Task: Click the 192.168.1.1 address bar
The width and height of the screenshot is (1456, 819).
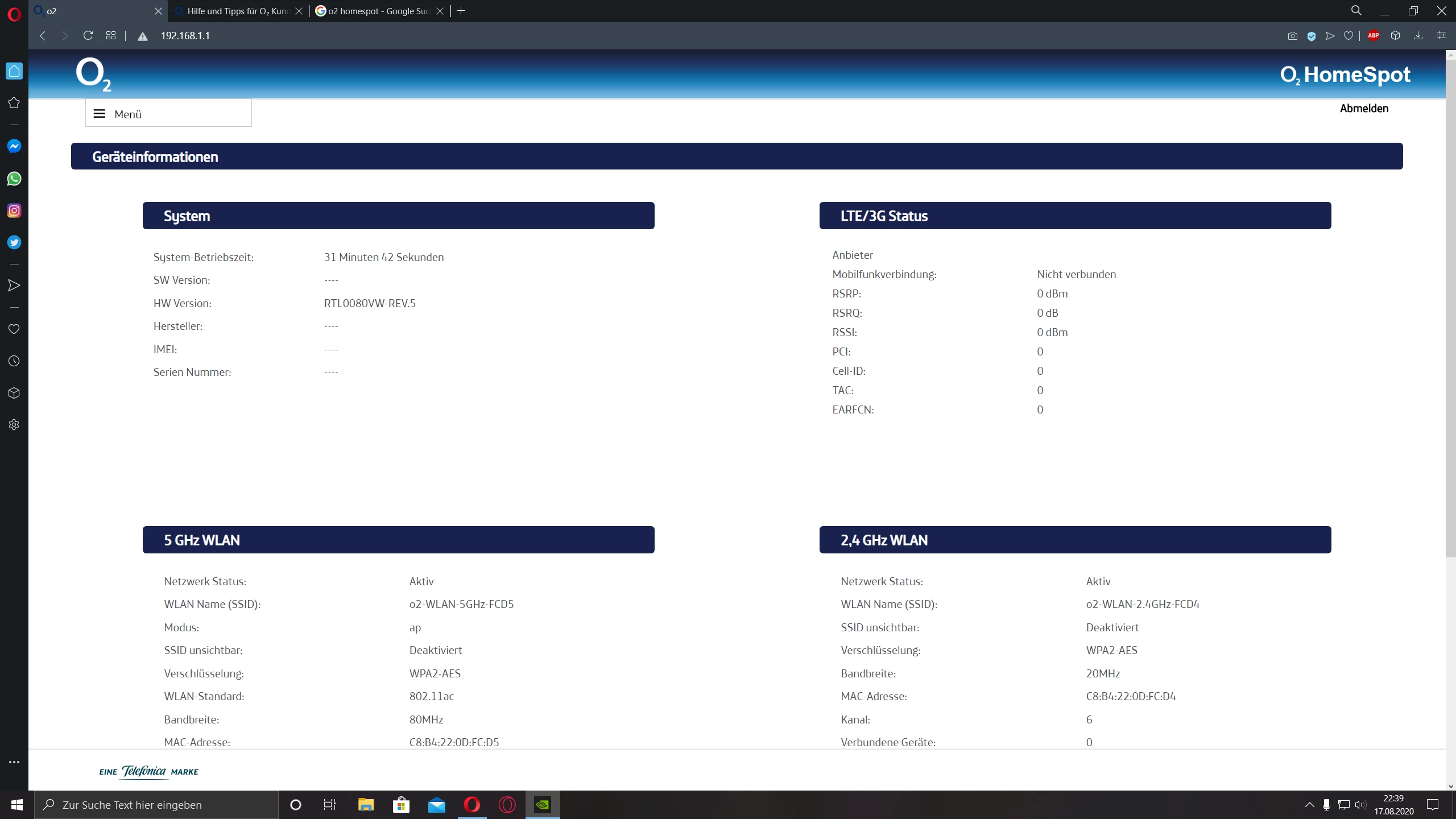Action: 185,35
